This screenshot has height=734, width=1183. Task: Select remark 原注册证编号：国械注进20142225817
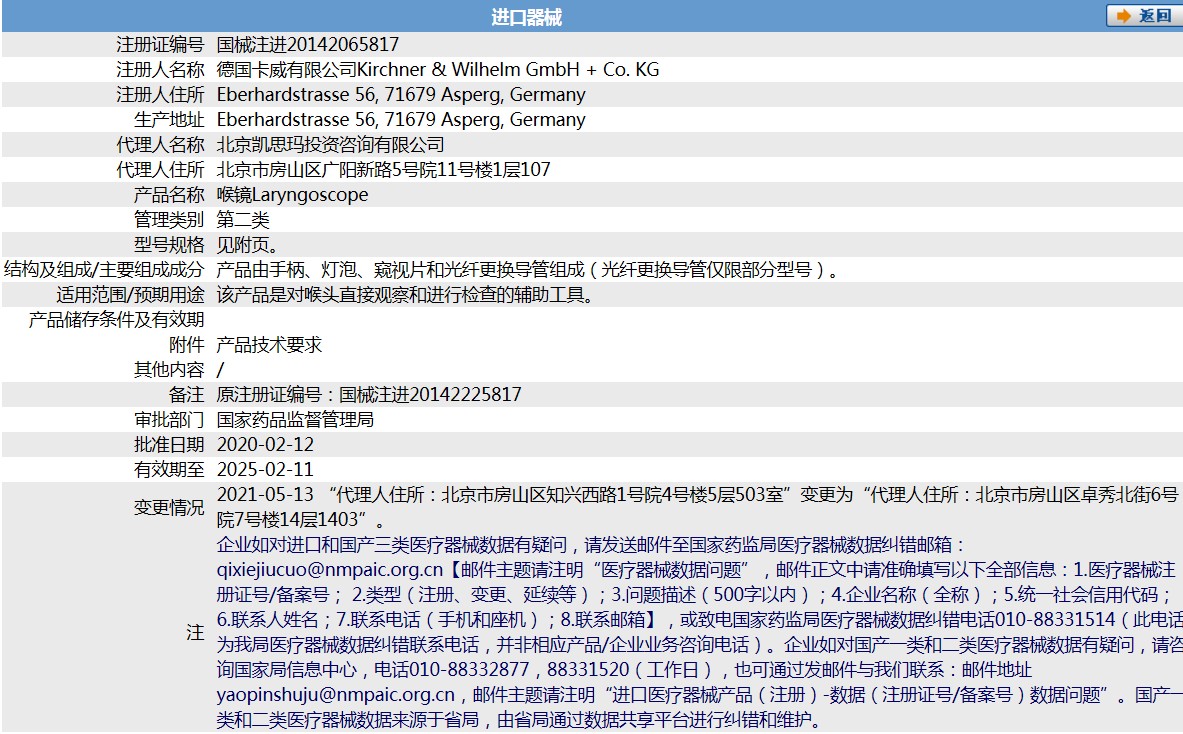click(369, 395)
